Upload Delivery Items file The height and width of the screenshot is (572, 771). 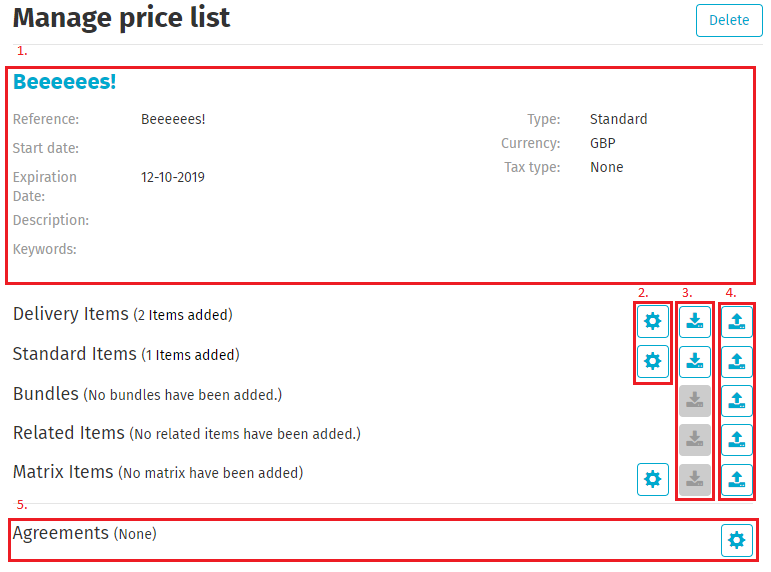(737, 321)
